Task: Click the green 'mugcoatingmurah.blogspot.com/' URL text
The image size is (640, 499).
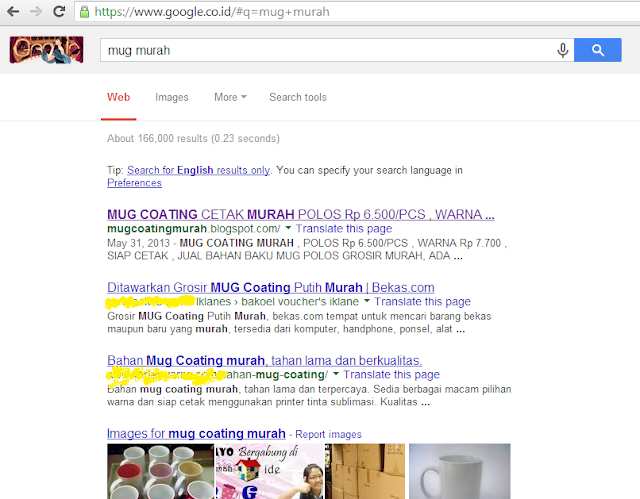Action: click(193, 228)
